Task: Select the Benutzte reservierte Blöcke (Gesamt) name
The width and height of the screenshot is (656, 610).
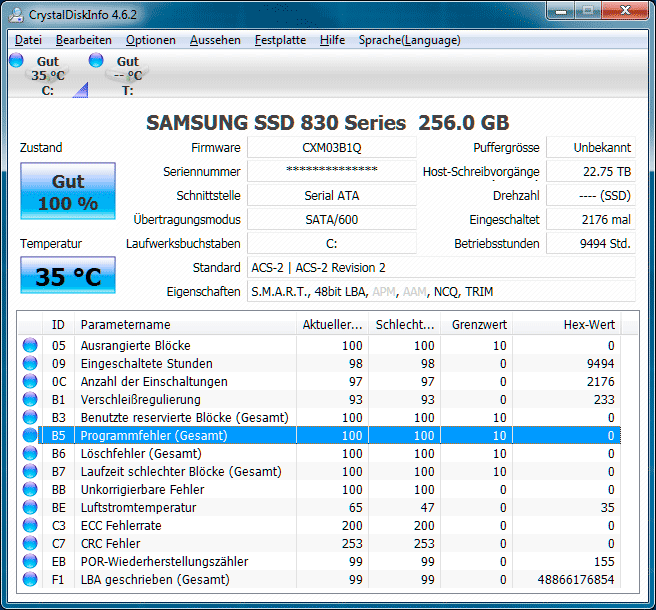Action: coord(184,418)
